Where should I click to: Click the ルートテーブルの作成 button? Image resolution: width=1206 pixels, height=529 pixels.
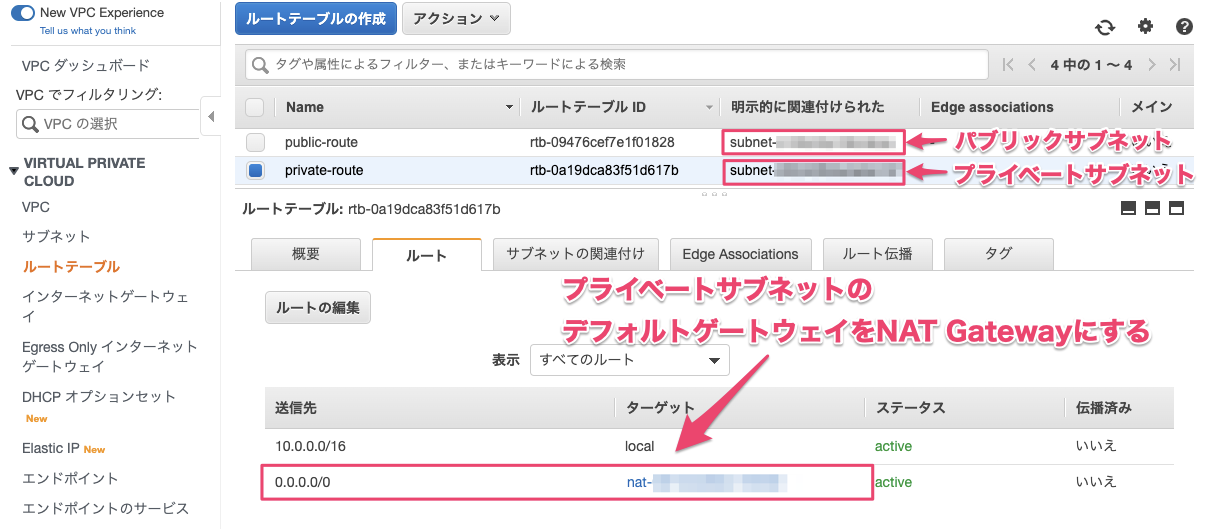point(316,19)
